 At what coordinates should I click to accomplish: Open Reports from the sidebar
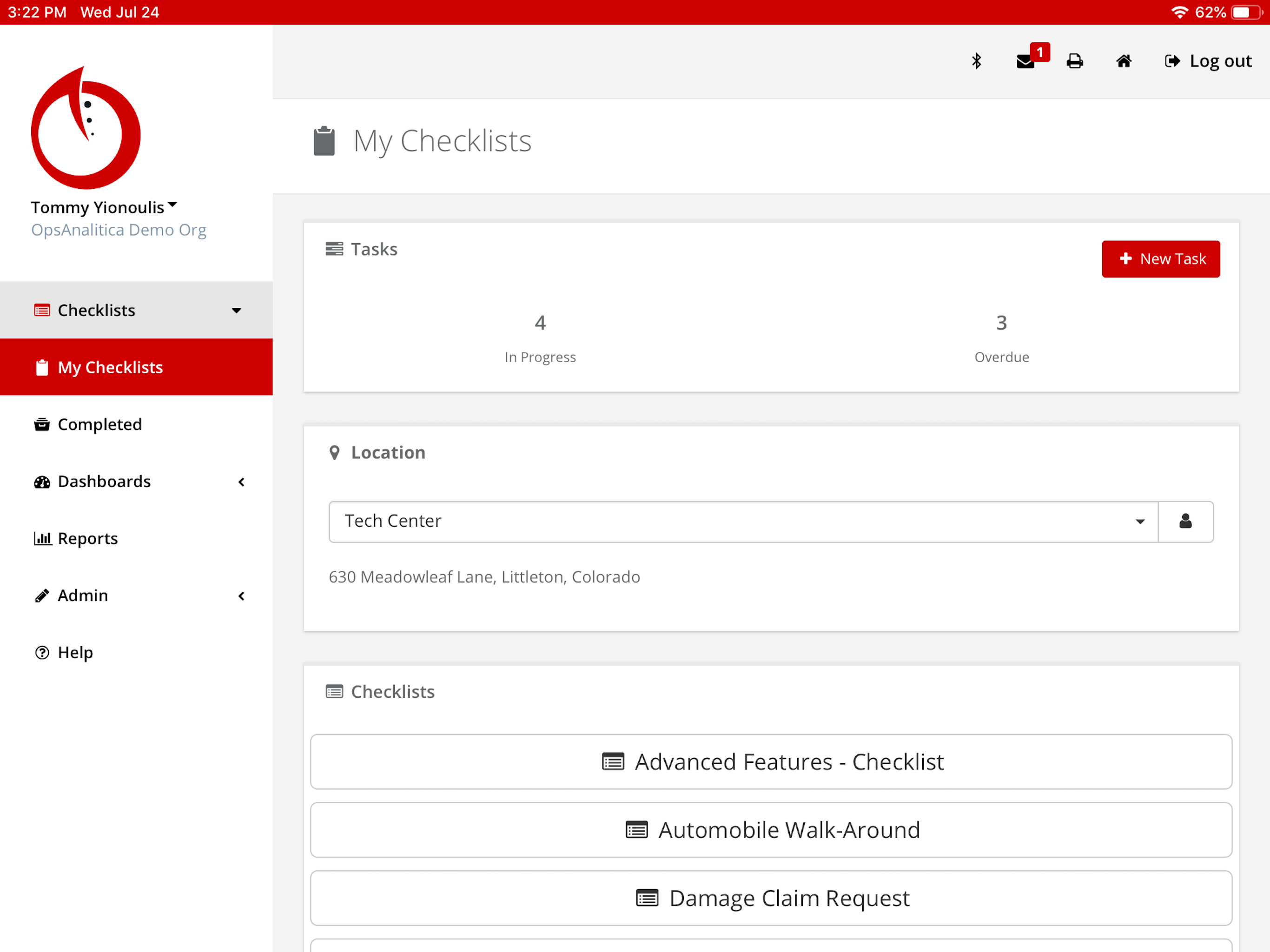(x=87, y=539)
